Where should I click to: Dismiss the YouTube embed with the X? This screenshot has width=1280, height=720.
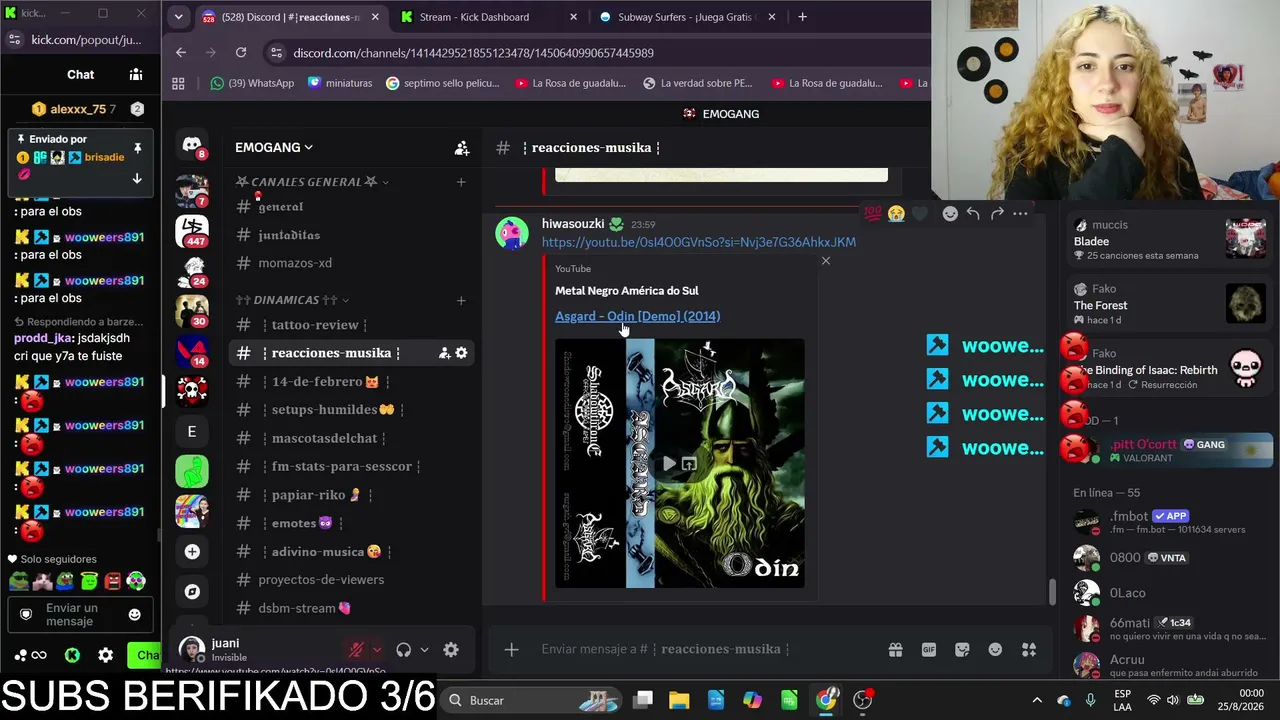tap(825, 261)
